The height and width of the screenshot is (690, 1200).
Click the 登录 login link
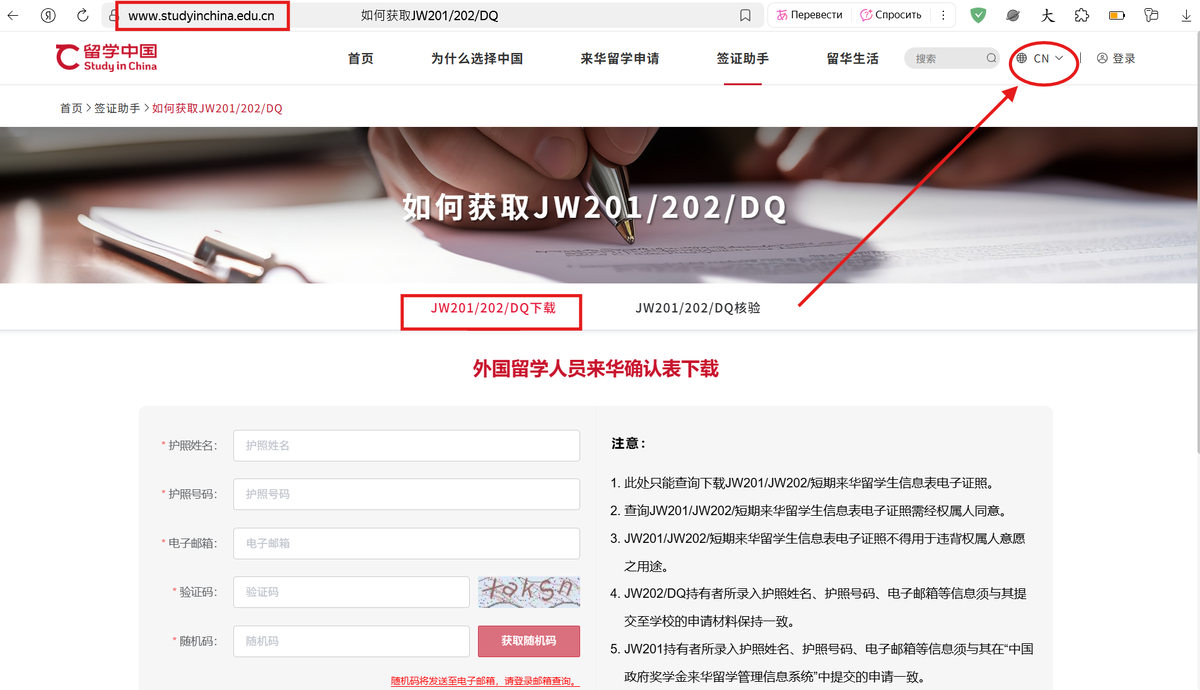pyautogui.click(x=1117, y=58)
